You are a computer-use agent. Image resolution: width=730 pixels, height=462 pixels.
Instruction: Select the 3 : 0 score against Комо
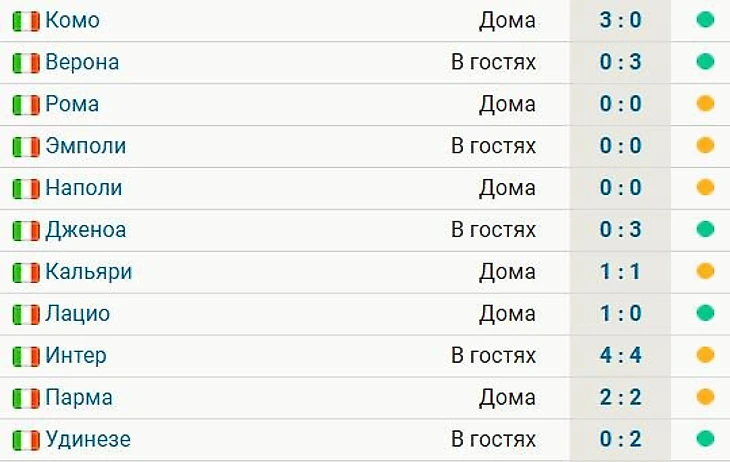point(620,20)
